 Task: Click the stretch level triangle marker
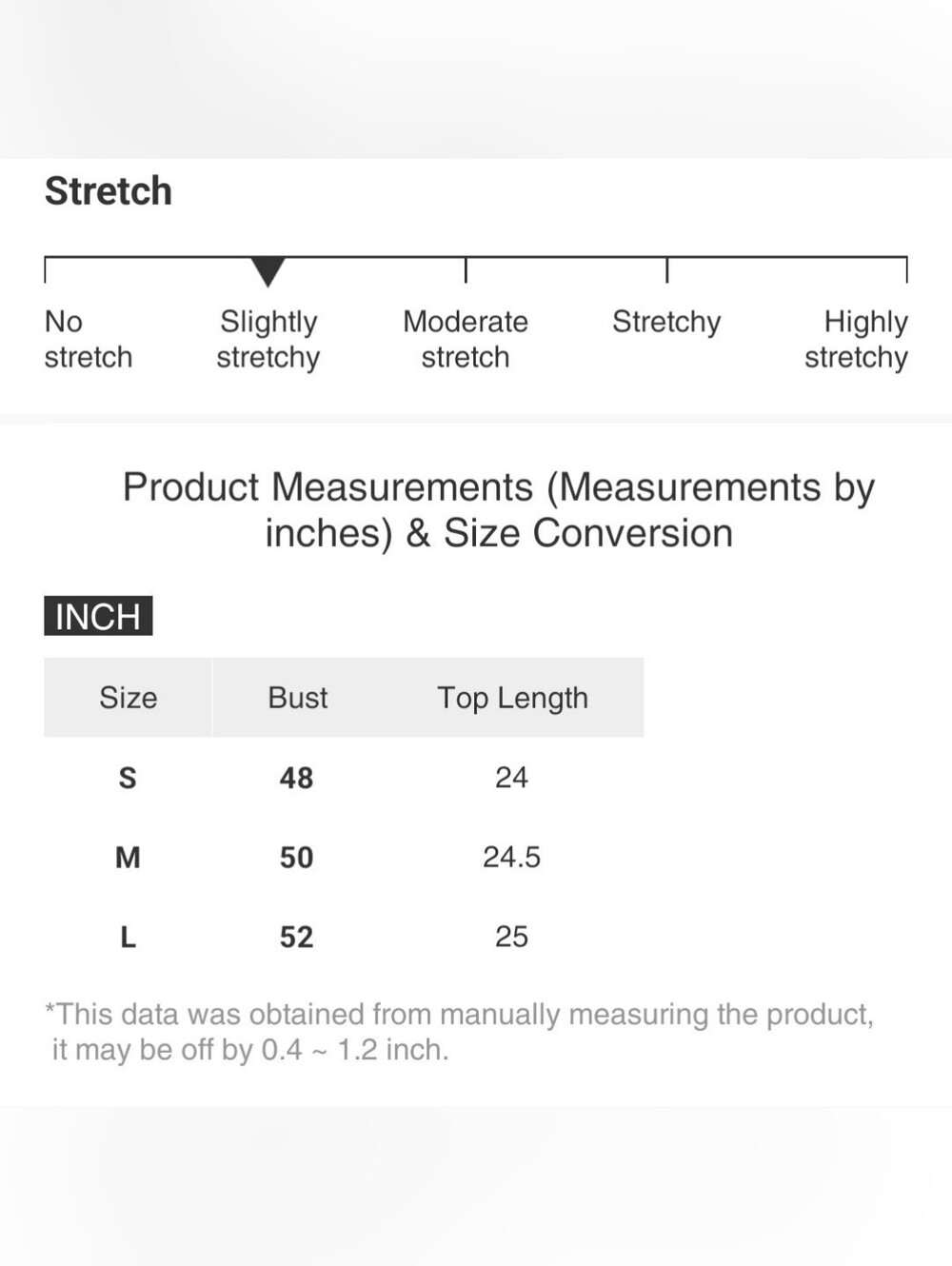pos(268,271)
